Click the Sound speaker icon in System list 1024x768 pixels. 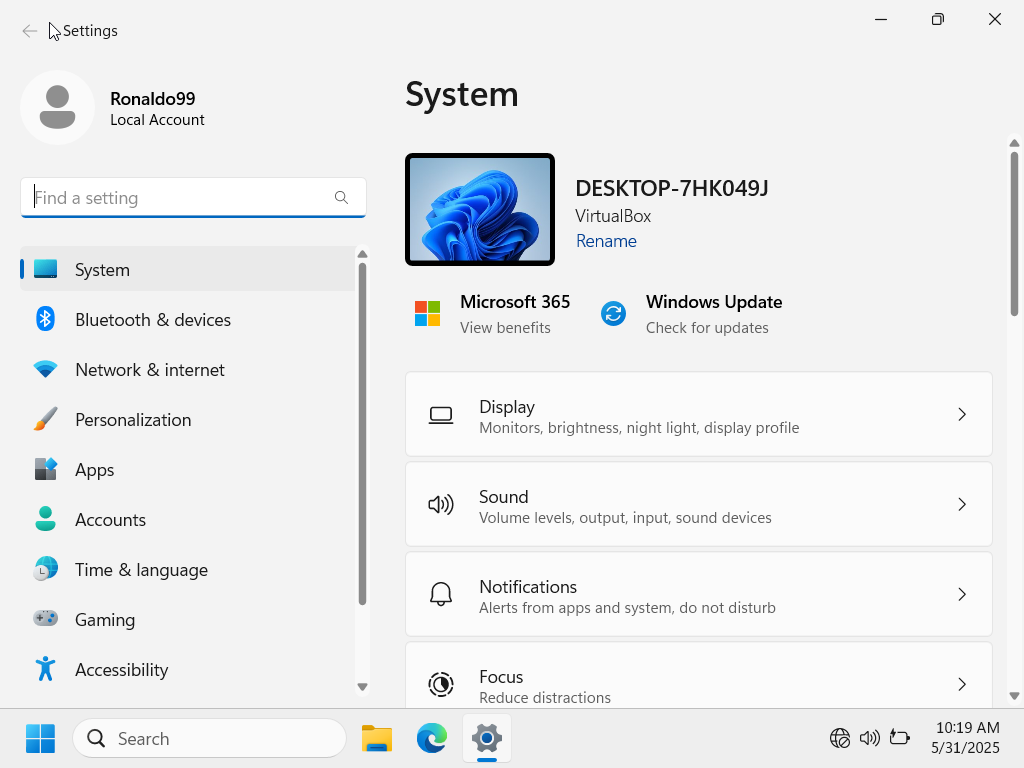441,504
